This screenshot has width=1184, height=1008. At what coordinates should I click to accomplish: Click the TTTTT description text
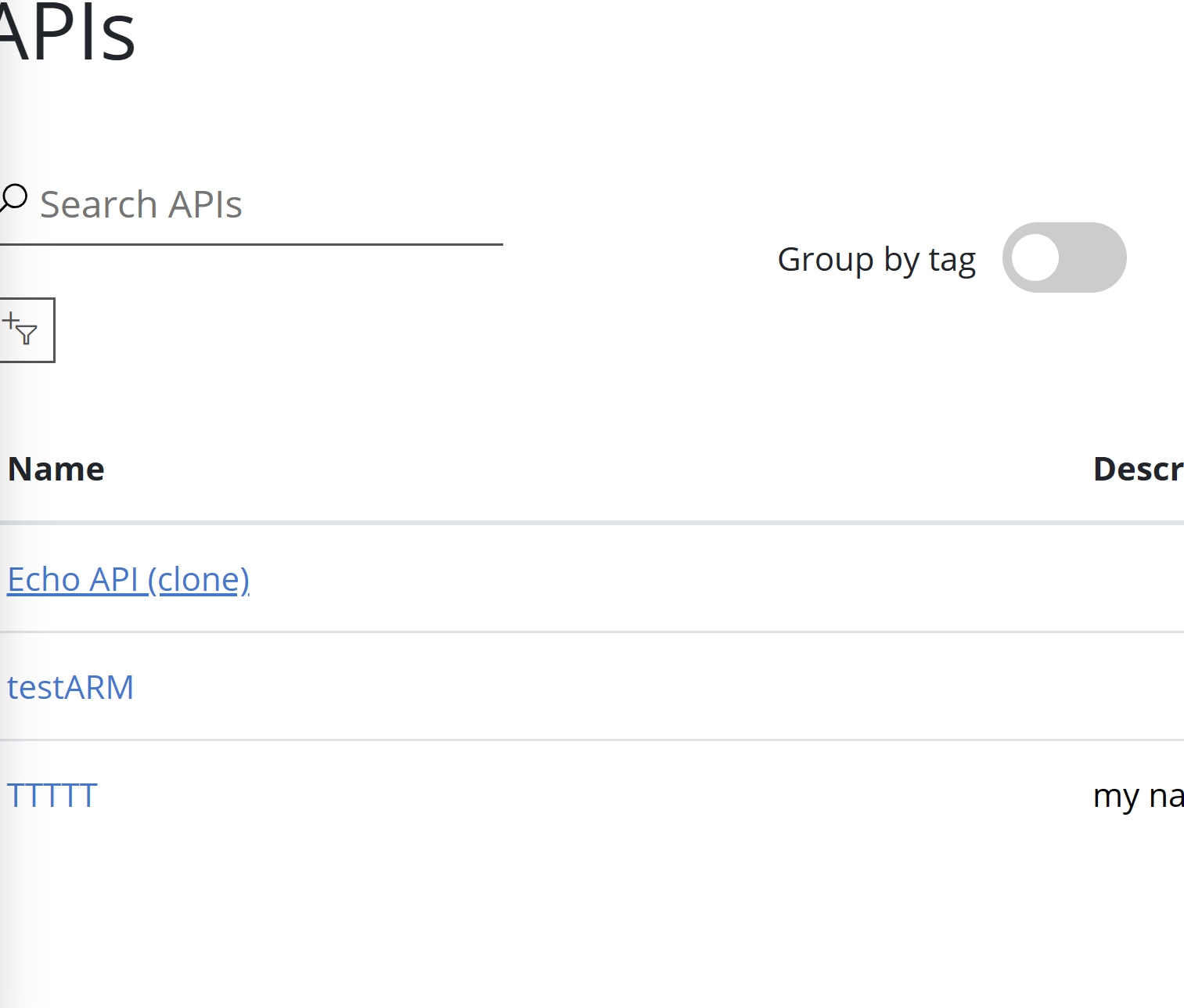1138,796
